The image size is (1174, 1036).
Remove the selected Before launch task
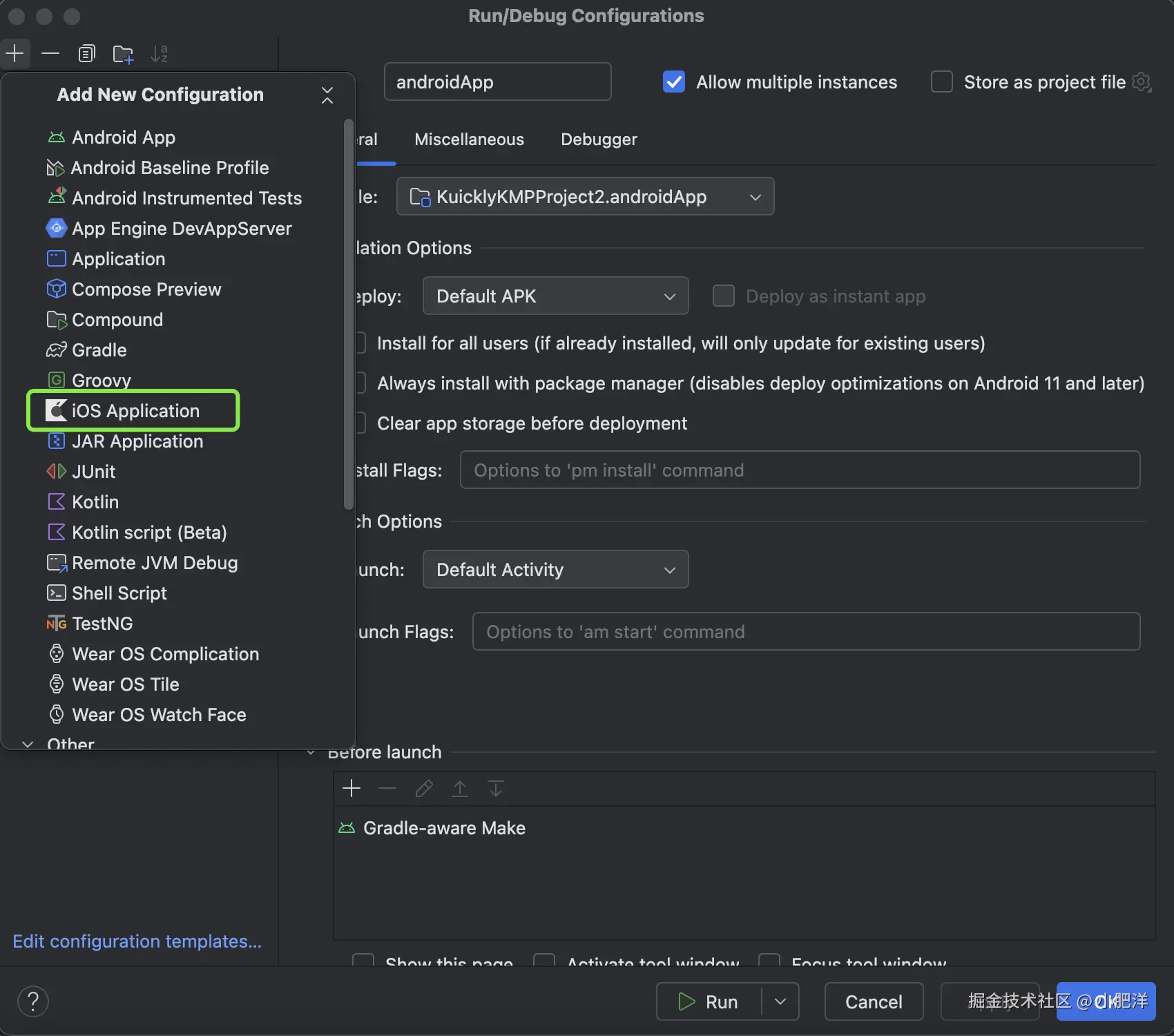pyautogui.click(x=387, y=789)
